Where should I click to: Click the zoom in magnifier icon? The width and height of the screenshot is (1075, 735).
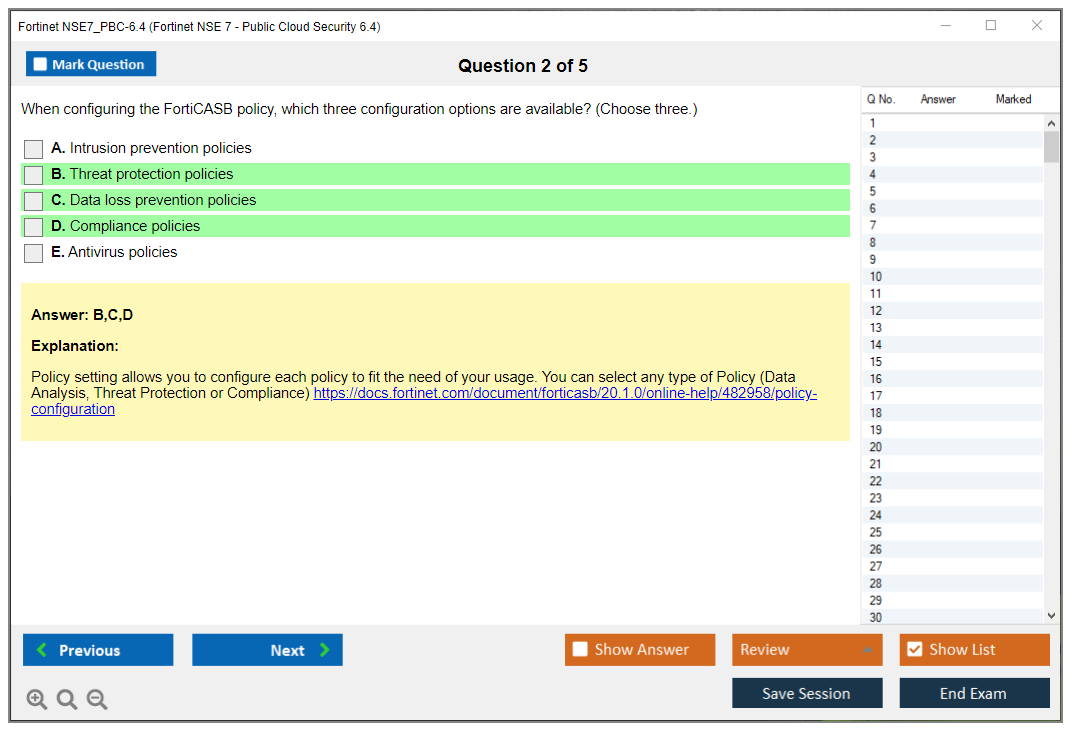click(x=37, y=700)
